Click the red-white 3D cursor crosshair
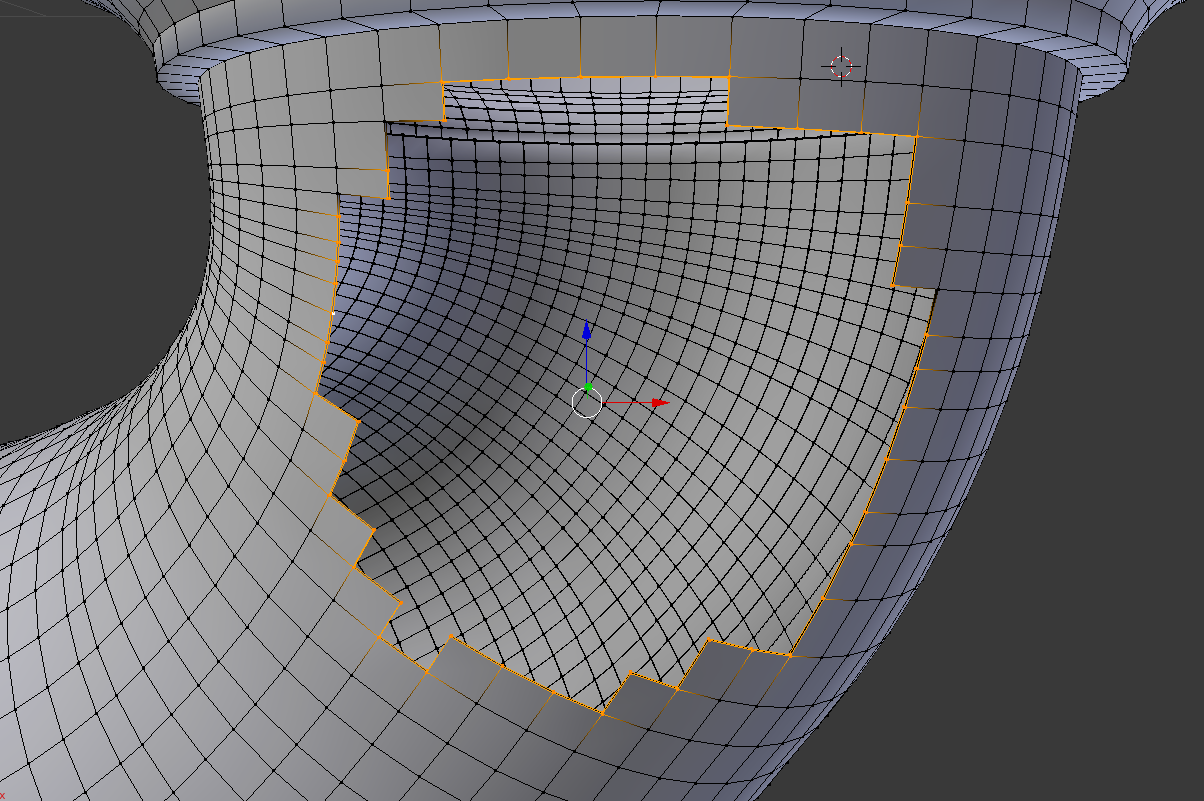This screenshot has height=801, width=1204. pos(841,67)
